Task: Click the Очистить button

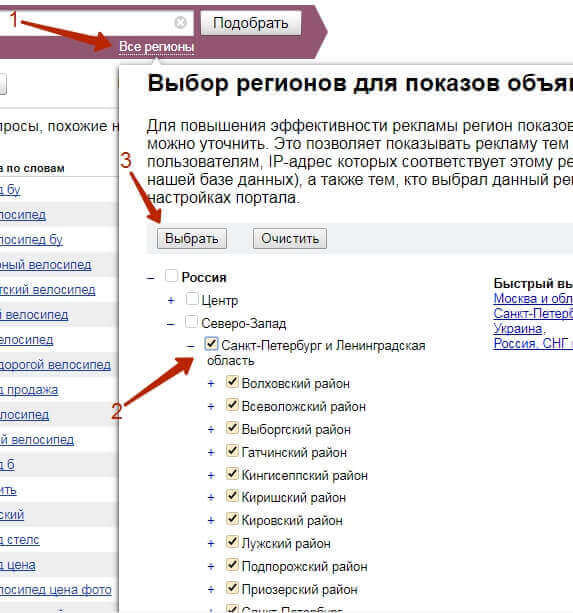Action: pyautogui.click(x=290, y=238)
